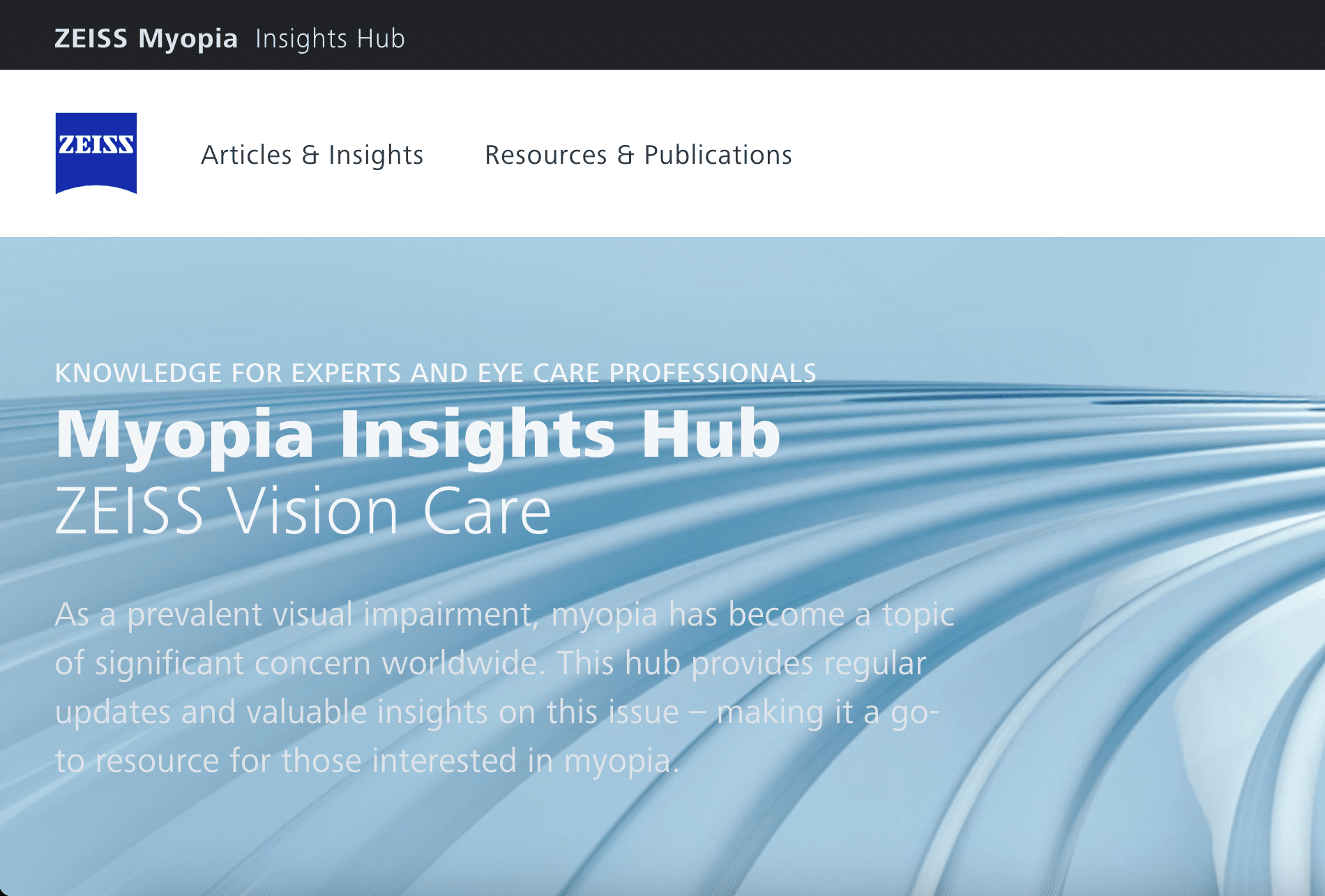This screenshot has height=896, width=1325.
Task: Click the line beginning "As a prevalent visual impairment"
Action: tap(505, 615)
